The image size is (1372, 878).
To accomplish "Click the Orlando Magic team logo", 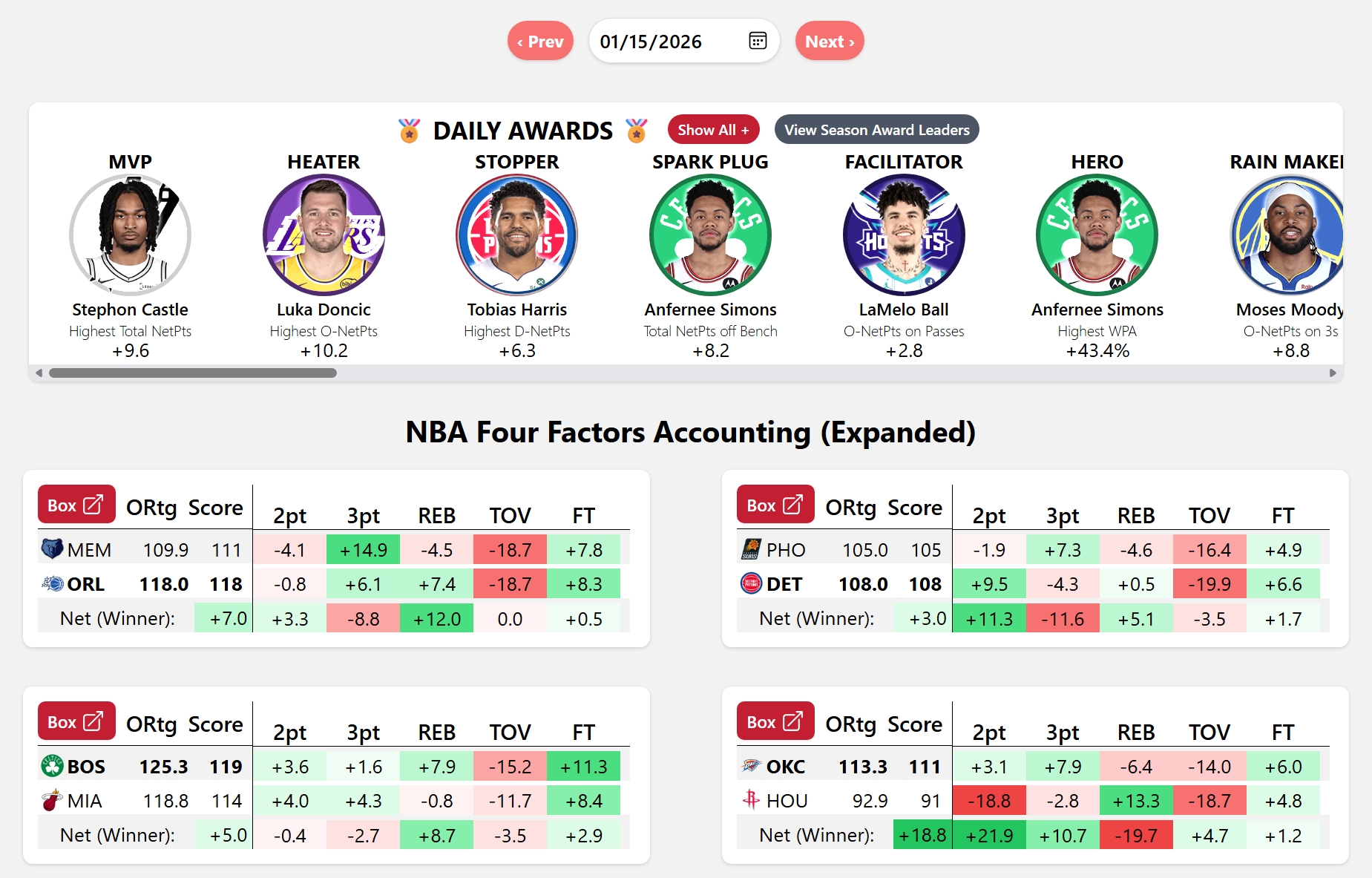I will pyautogui.click(x=52, y=584).
